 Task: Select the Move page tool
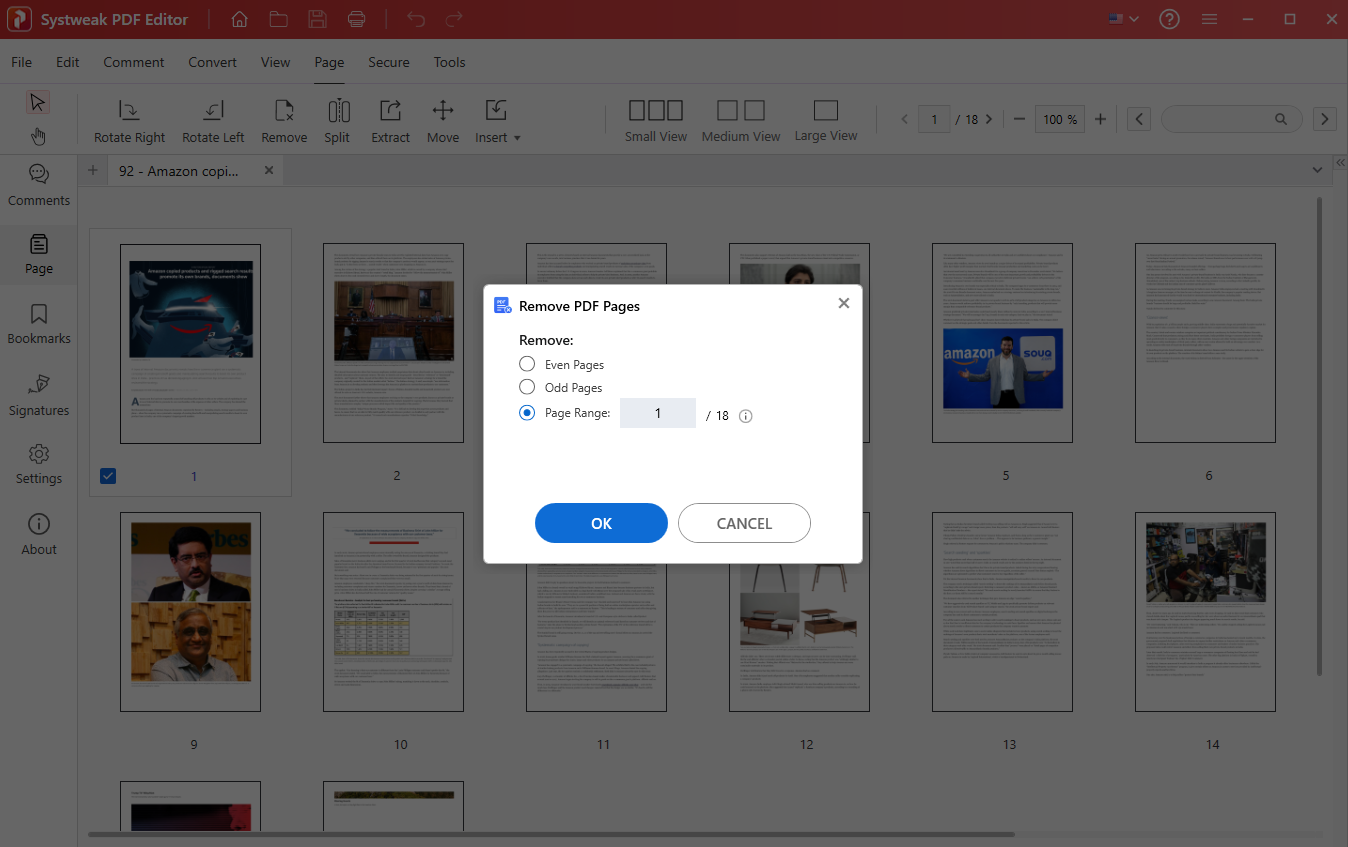(x=443, y=111)
